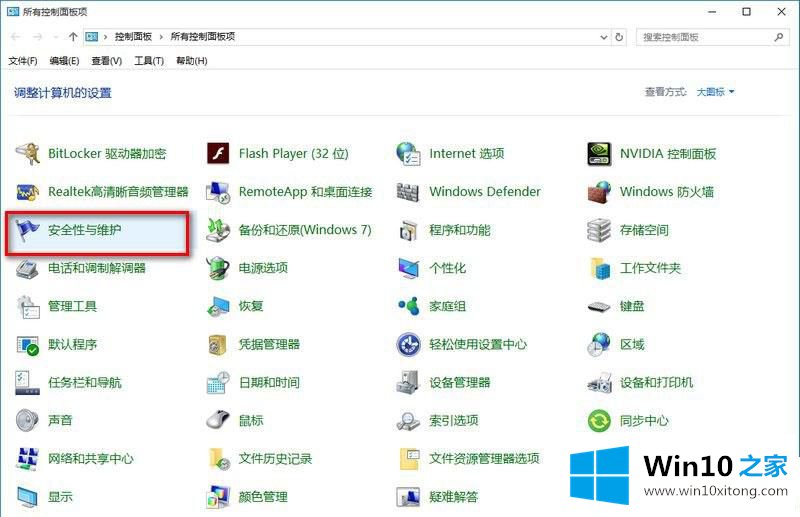The image size is (800, 517).
Task: Open Windows Defender wall icon
Action: coord(408,192)
